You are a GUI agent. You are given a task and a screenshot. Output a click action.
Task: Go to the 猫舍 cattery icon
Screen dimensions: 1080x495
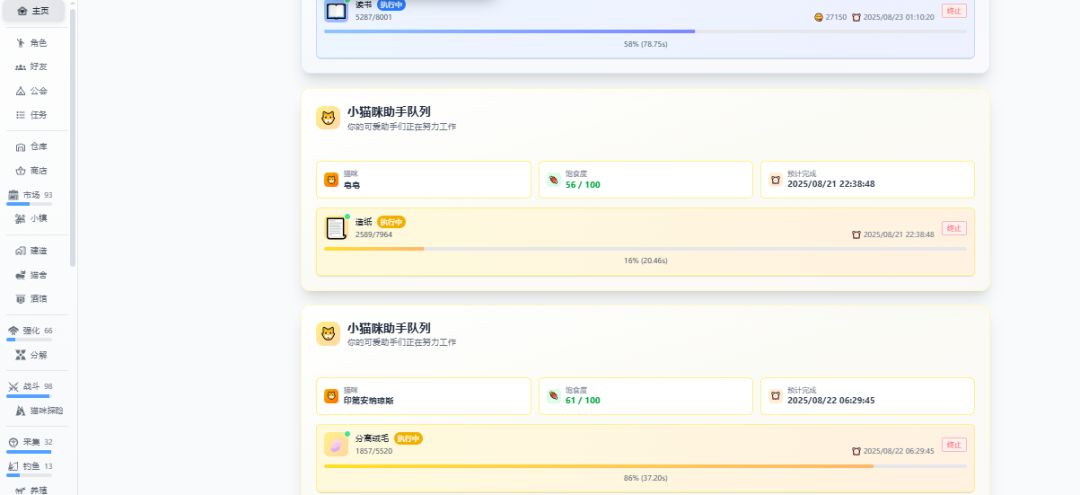[20, 275]
